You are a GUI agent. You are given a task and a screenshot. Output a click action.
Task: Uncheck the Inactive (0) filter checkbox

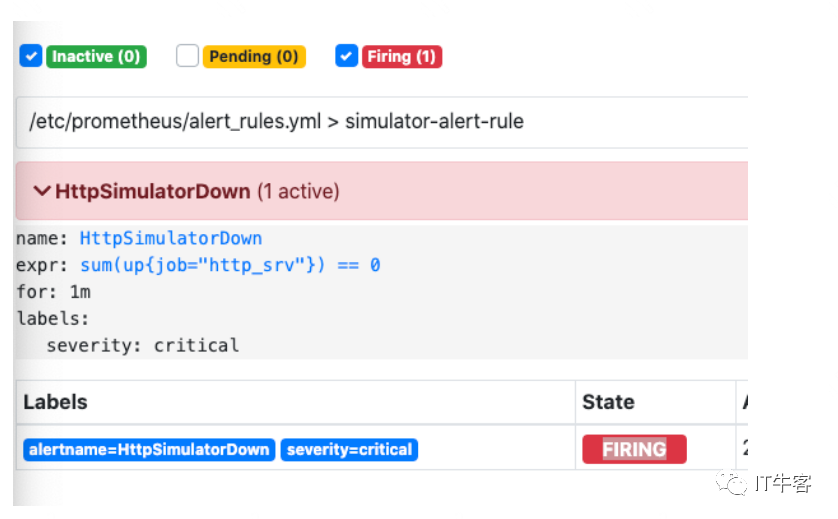[x=30, y=56]
